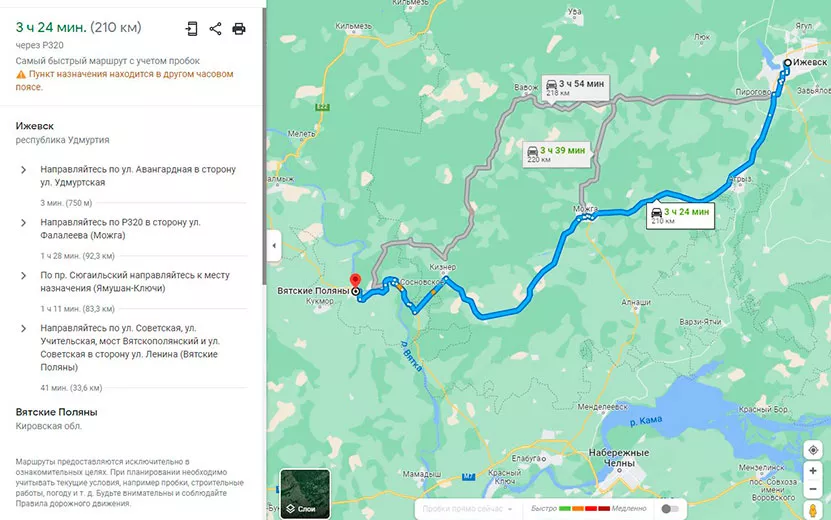Click the Ижевск origin marker
The width and height of the screenshot is (831, 520).
coord(788,63)
